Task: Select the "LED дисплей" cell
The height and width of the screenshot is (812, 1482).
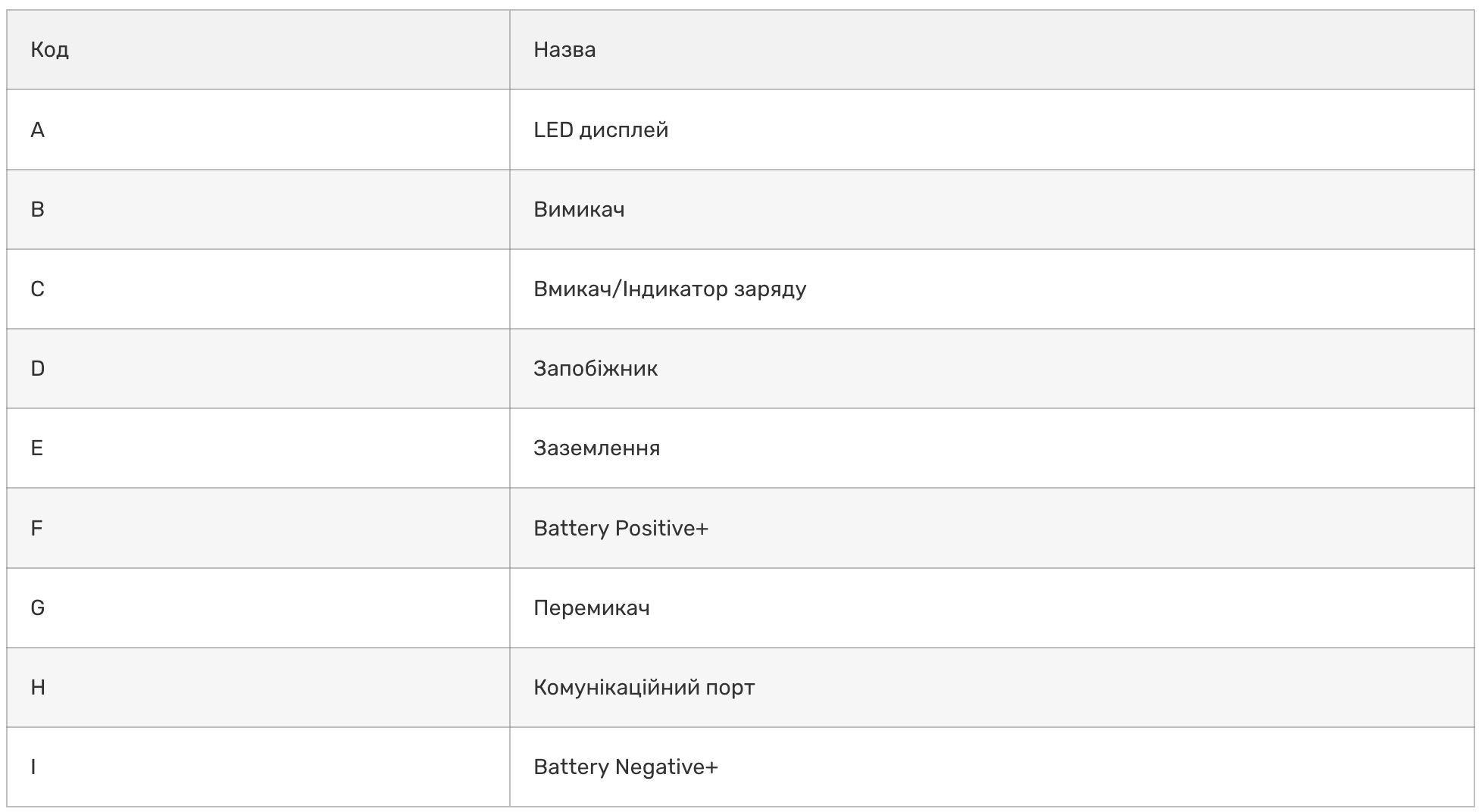Action: [x=601, y=130]
